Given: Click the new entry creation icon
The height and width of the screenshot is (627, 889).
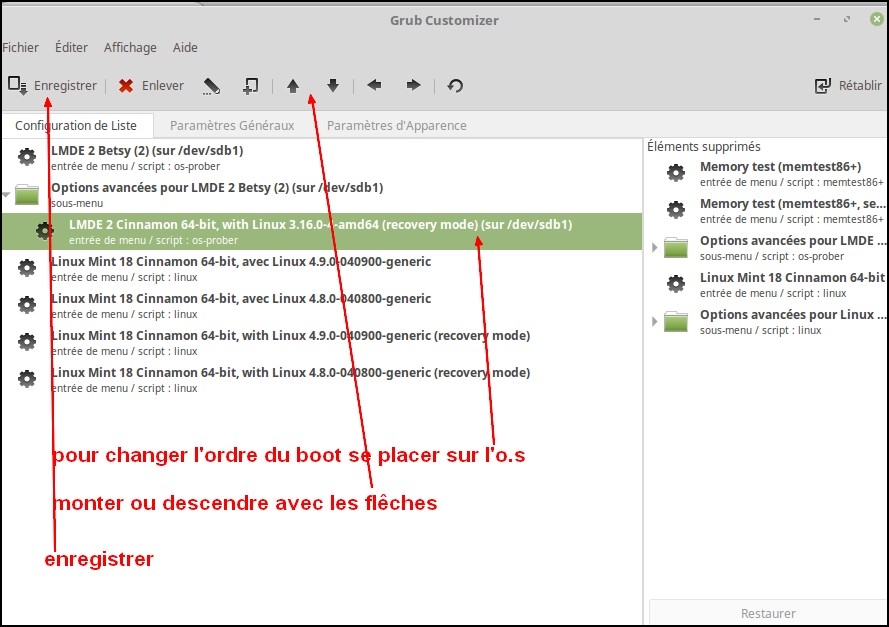Looking at the screenshot, I should [250, 86].
